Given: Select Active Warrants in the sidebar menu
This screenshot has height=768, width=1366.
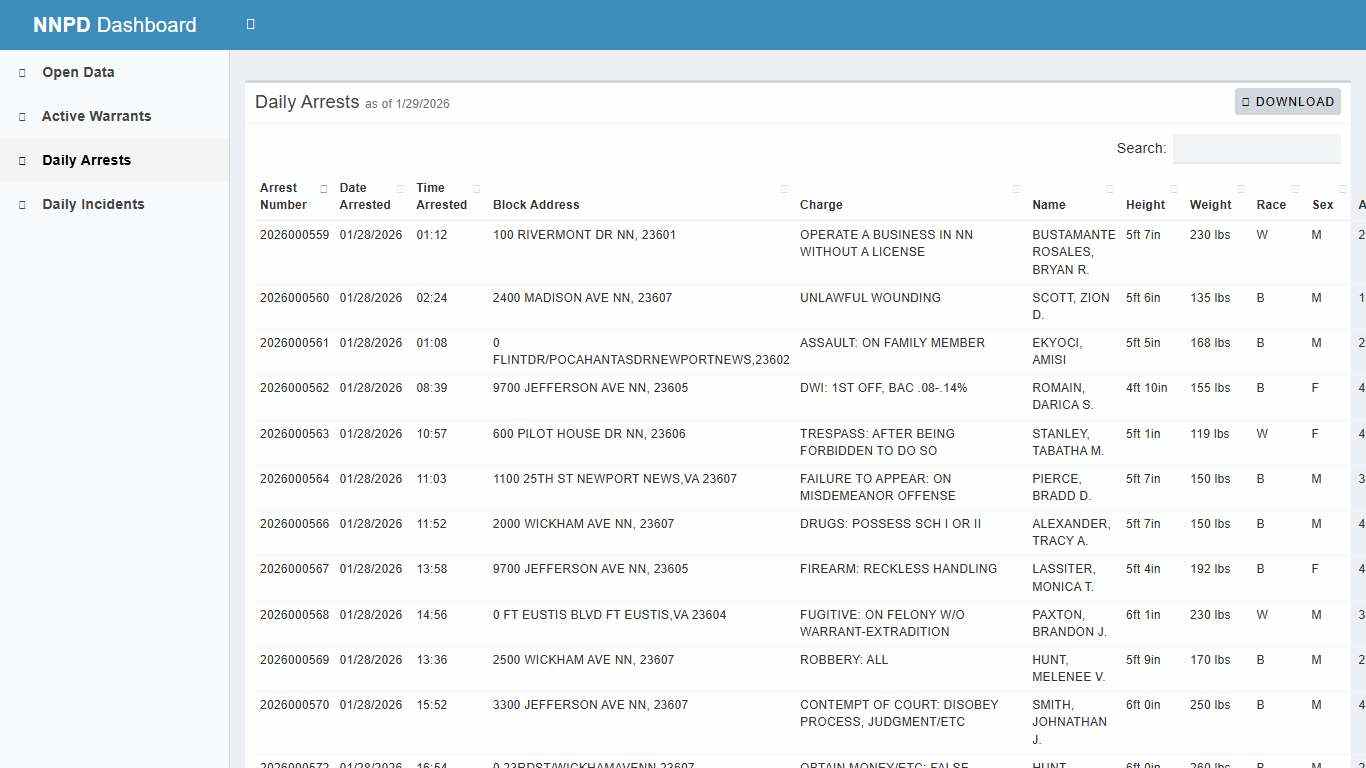Looking at the screenshot, I should click(96, 116).
